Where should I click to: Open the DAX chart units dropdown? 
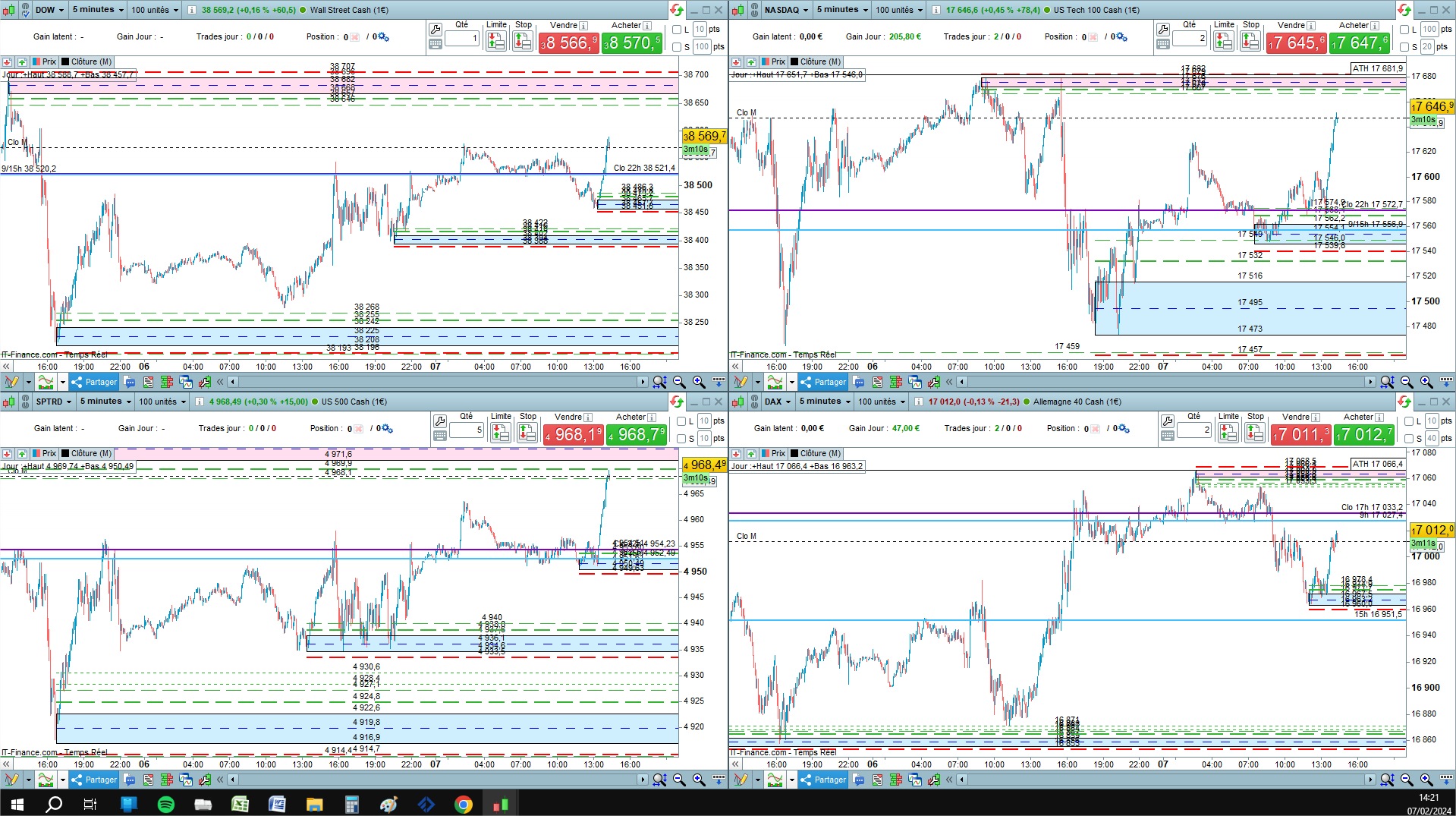[881, 402]
